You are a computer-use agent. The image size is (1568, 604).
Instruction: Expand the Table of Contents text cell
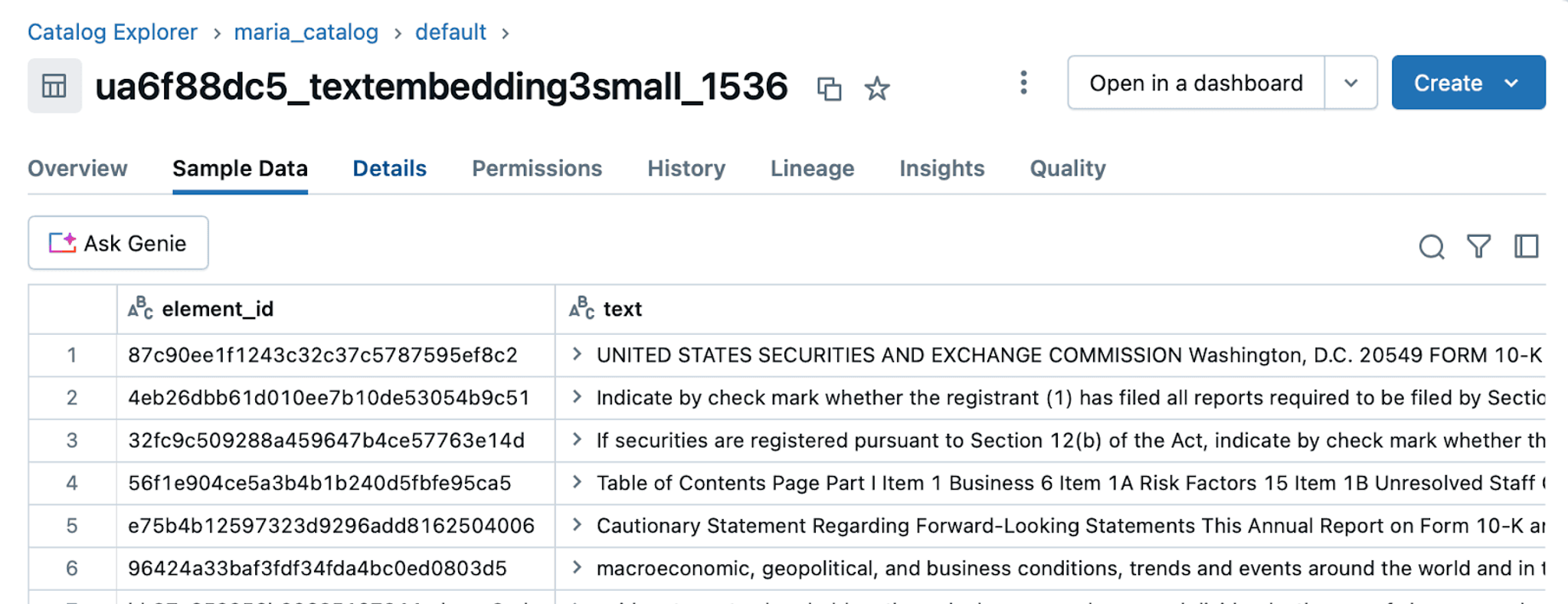(578, 482)
